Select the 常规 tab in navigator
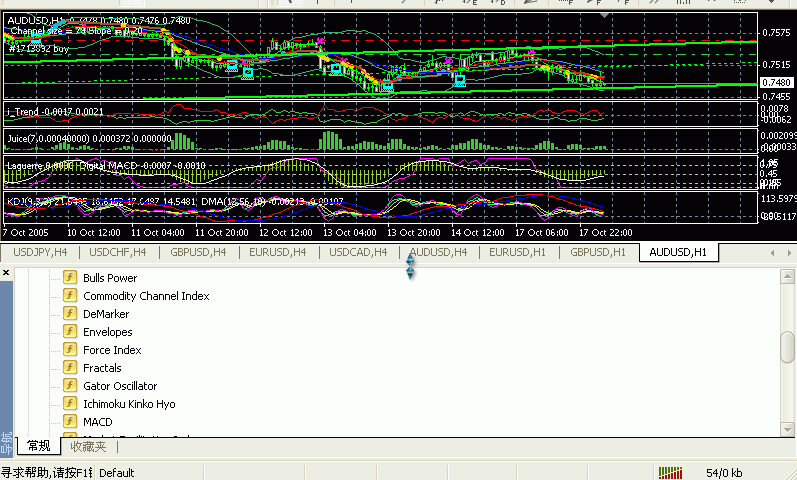 tap(38, 446)
